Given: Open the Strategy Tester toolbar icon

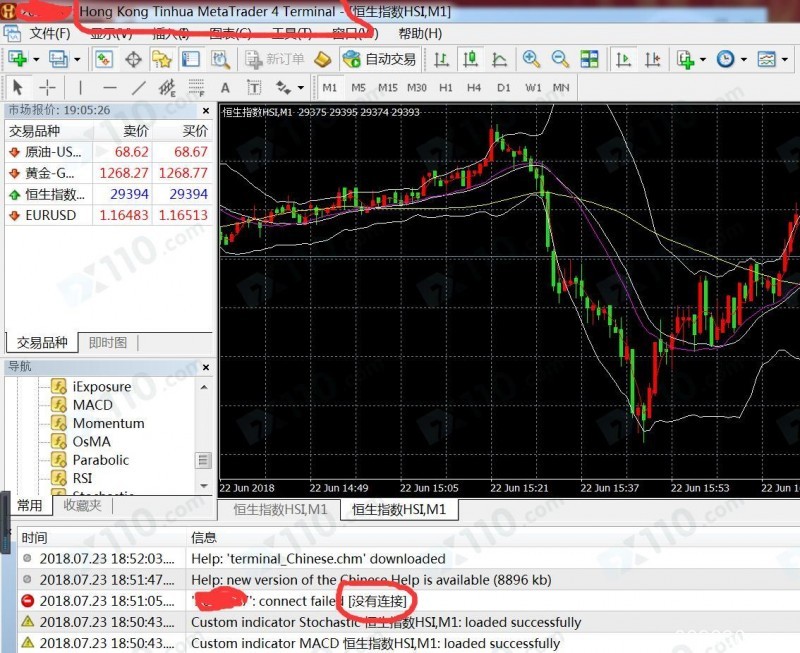Looking at the screenshot, I should coord(220,60).
